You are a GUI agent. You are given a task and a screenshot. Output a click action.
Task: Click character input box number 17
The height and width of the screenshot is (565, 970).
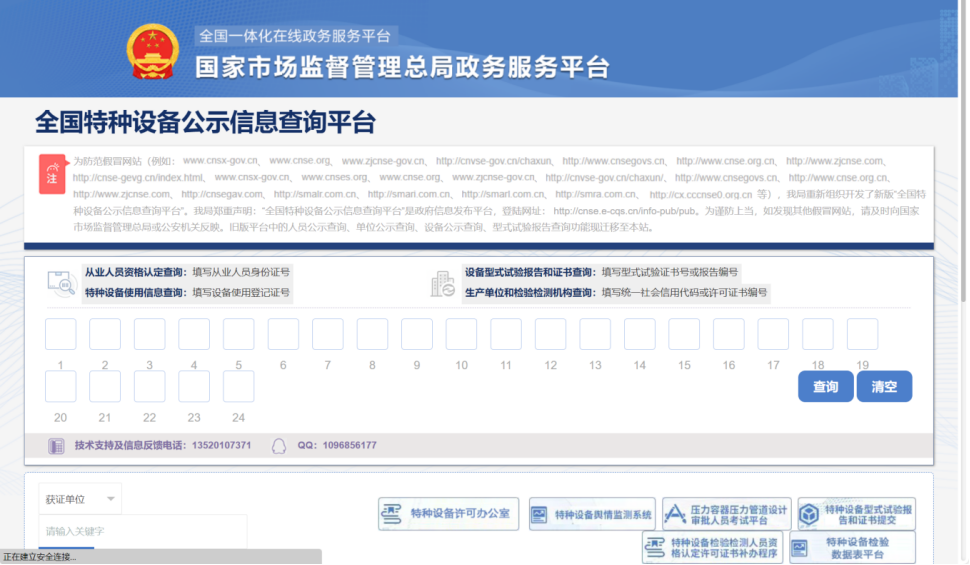(773, 334)
